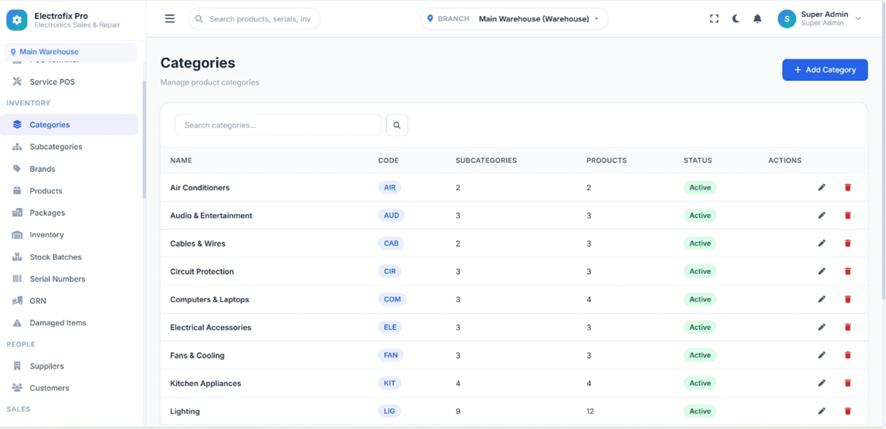
Task: Click Active status for Kitchen Appliances
Action: pos(700,383)
